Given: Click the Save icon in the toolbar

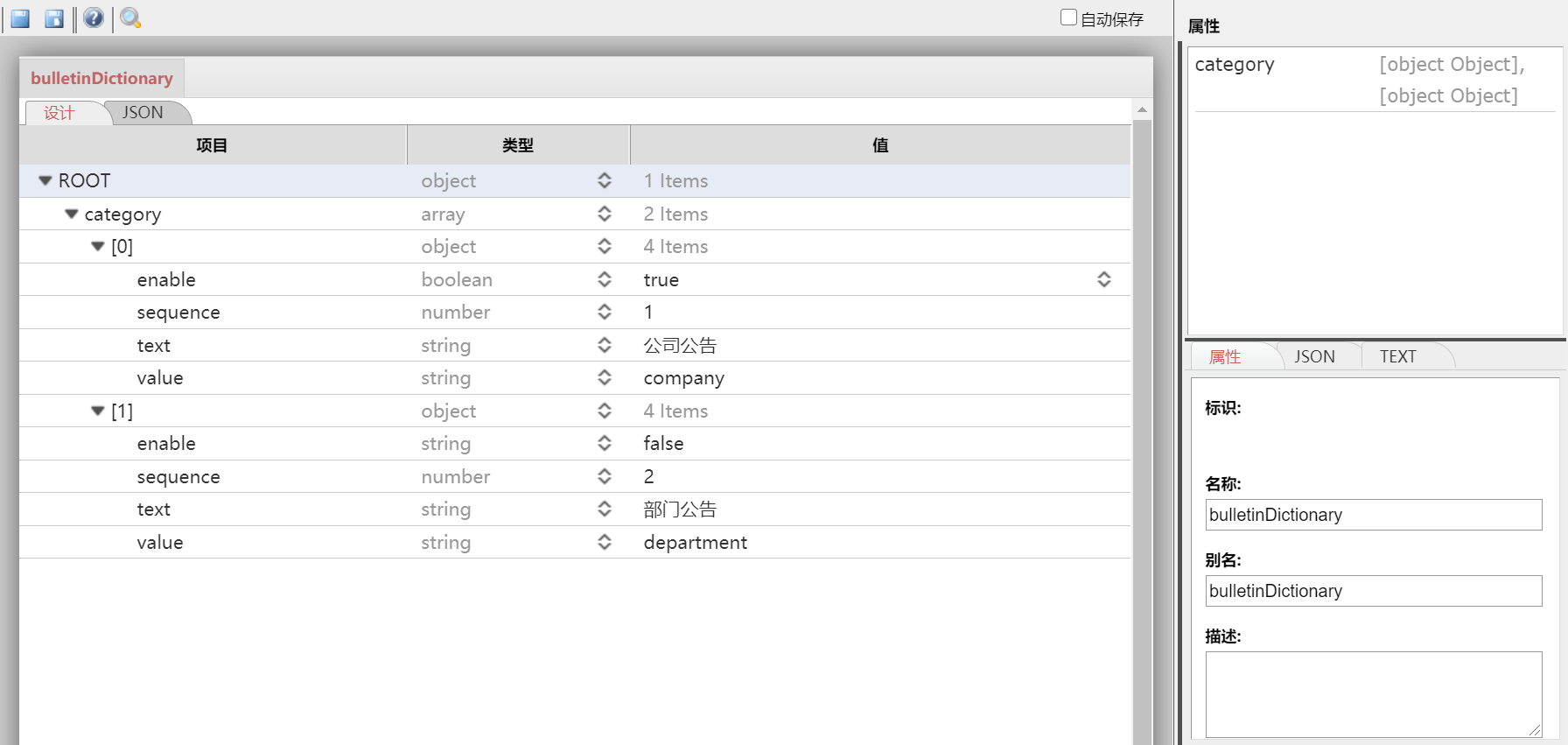Looking at the screenshot, I should tap(20, 18).
